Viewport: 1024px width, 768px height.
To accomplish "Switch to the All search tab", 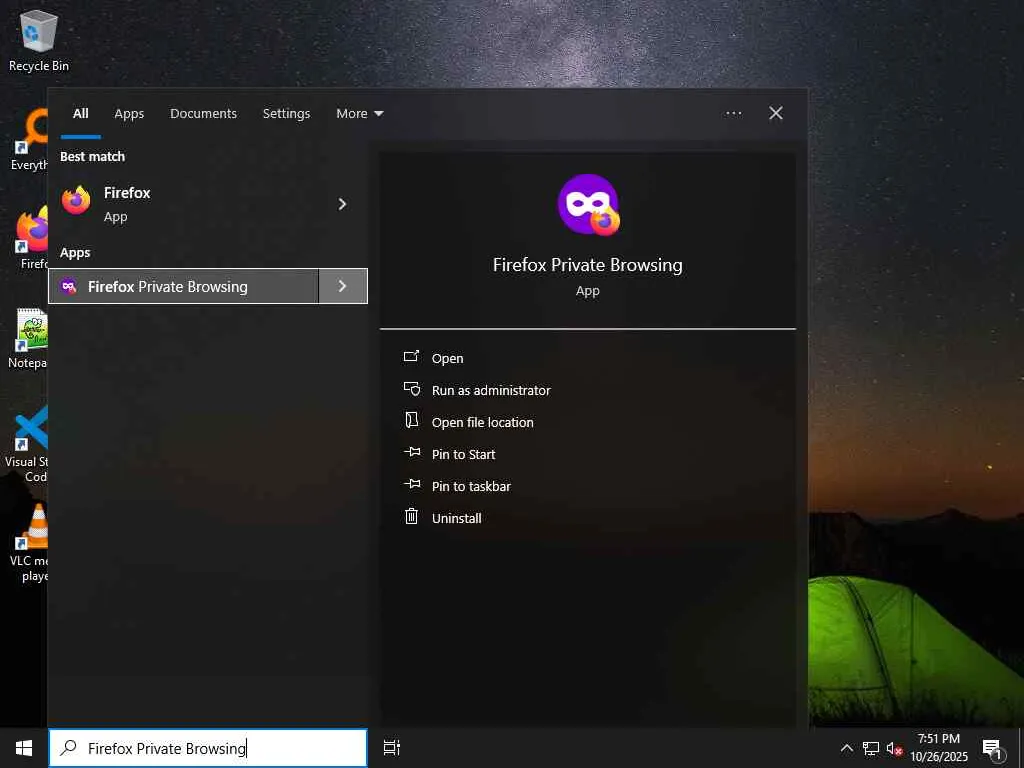I will [80, 114].
